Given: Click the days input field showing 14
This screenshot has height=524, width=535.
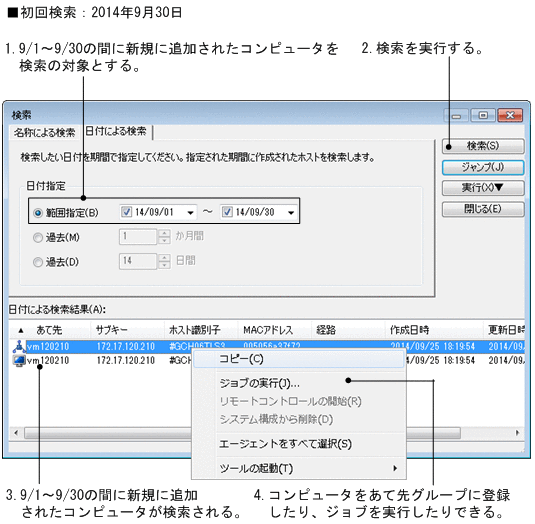Looking at the screenshot, I should point(138,261).
